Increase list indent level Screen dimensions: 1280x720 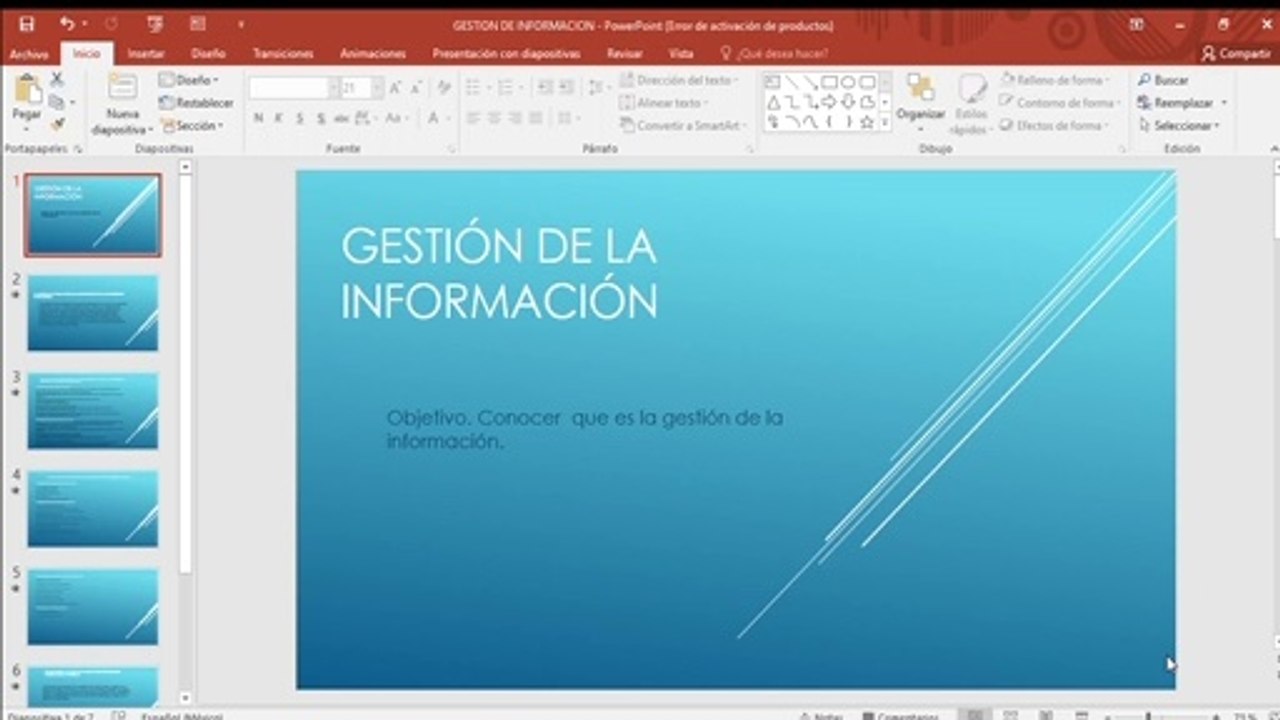click(568, 88)
